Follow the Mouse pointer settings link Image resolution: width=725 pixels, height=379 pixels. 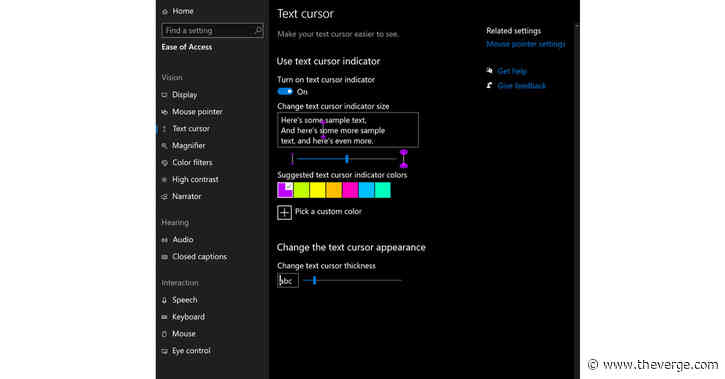(525, 44)
